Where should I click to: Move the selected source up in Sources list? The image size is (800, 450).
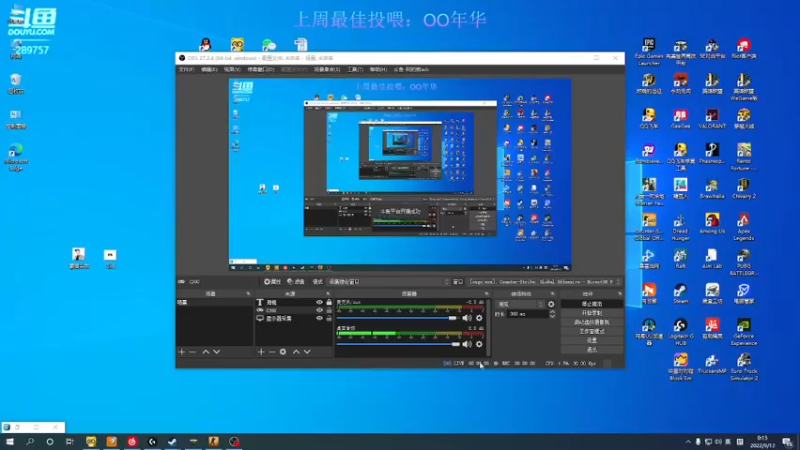(296, 352)
